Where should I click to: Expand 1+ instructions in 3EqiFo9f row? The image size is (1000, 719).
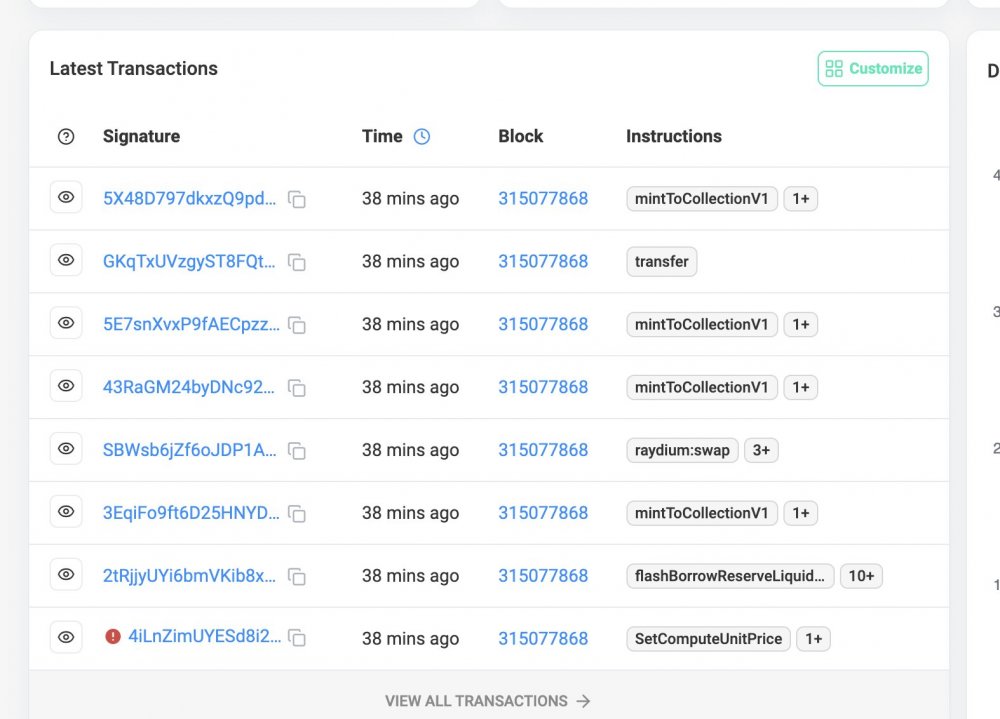(x=800, y=513)
